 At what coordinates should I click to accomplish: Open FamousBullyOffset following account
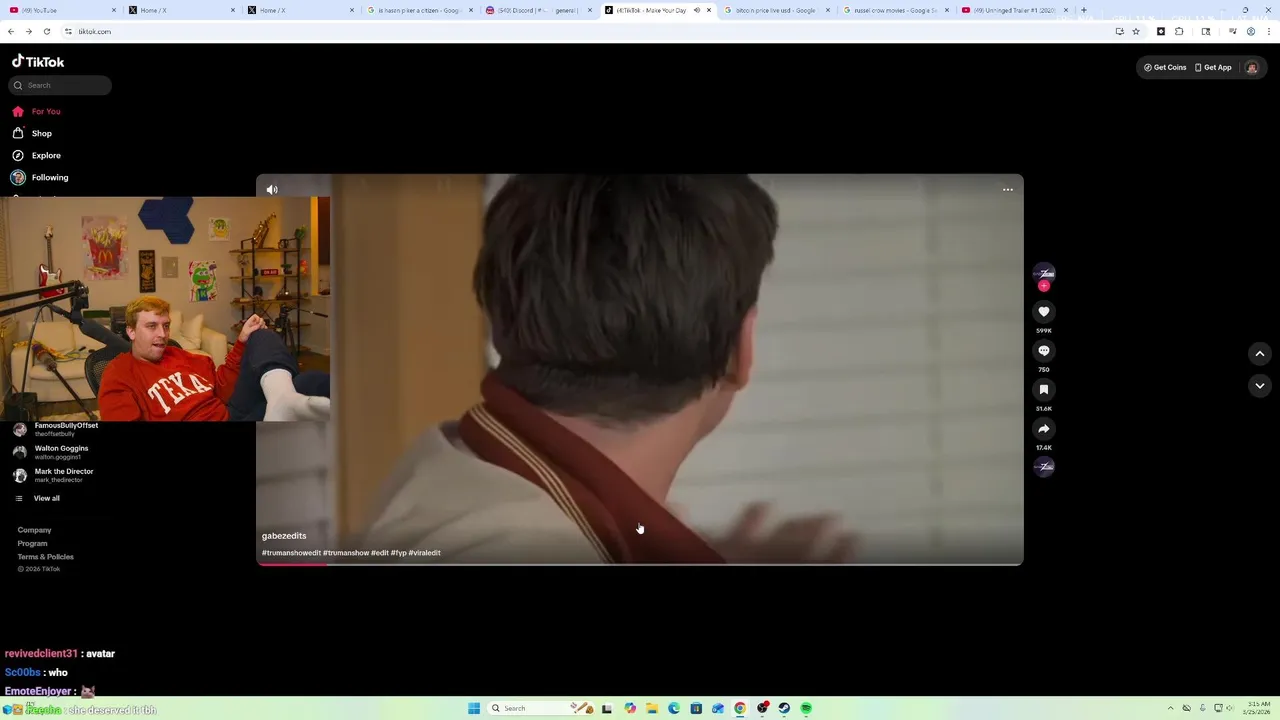pos(58,429)
